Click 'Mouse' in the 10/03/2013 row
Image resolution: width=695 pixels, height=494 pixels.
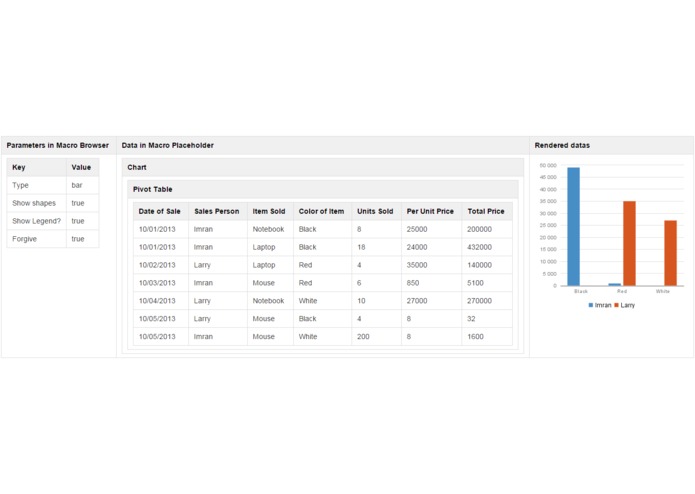[x=270, y=283]
